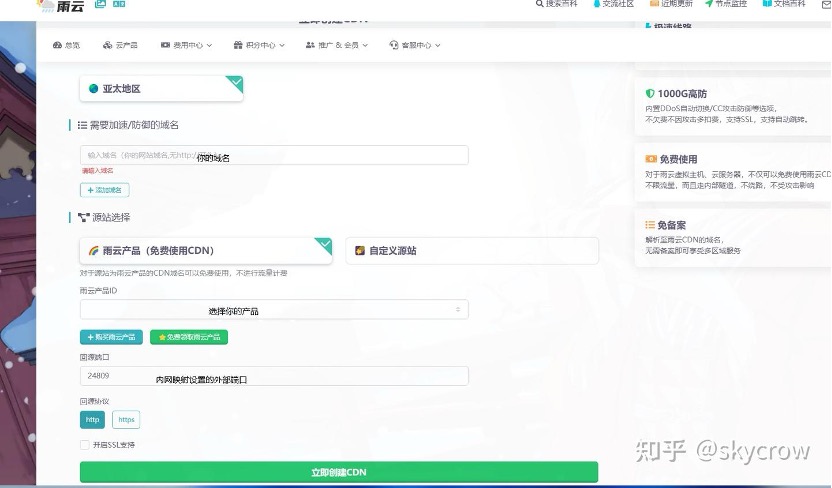
Task: Choose the https origin protocol
Action: pos(126,420)
